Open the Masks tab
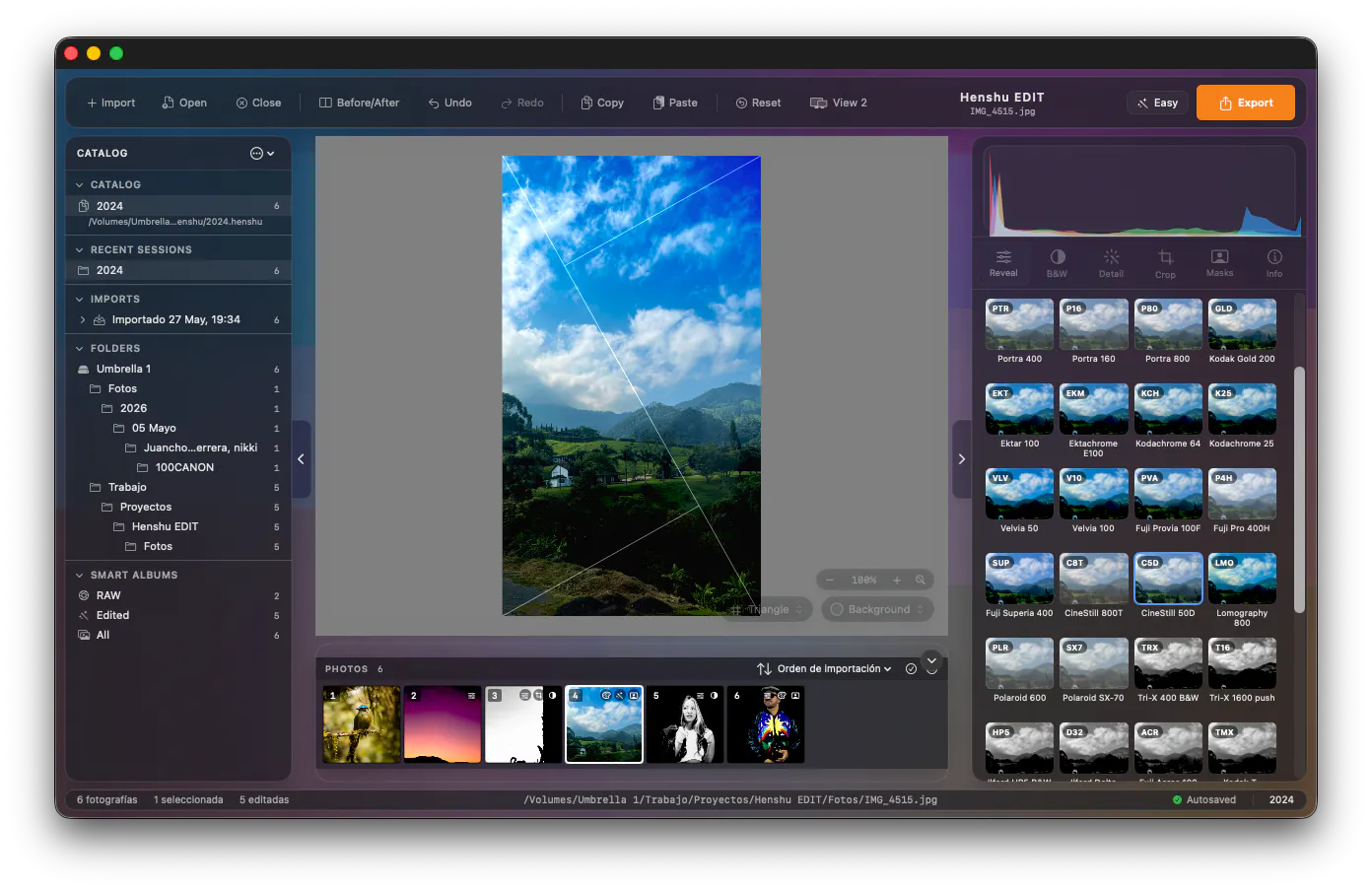This screenshot has width=1372, height=891. [1220, 263]
